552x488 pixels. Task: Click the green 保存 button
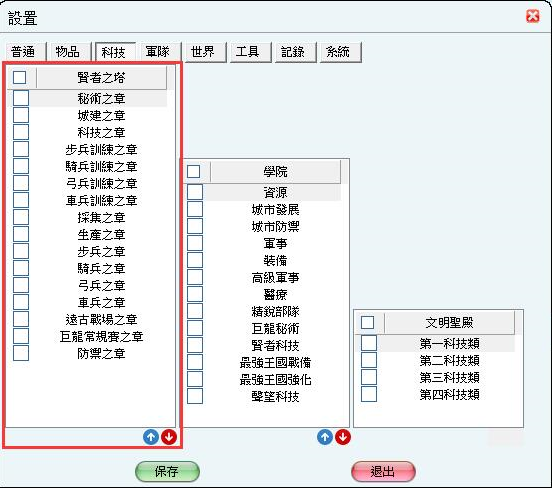coord(167,471)
